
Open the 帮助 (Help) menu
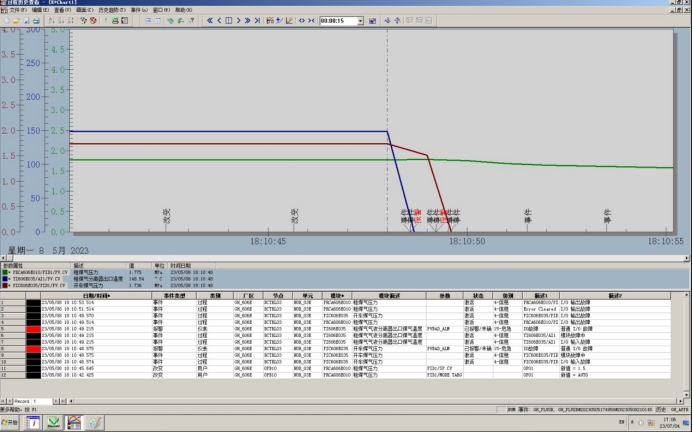(x=183, y=10)
